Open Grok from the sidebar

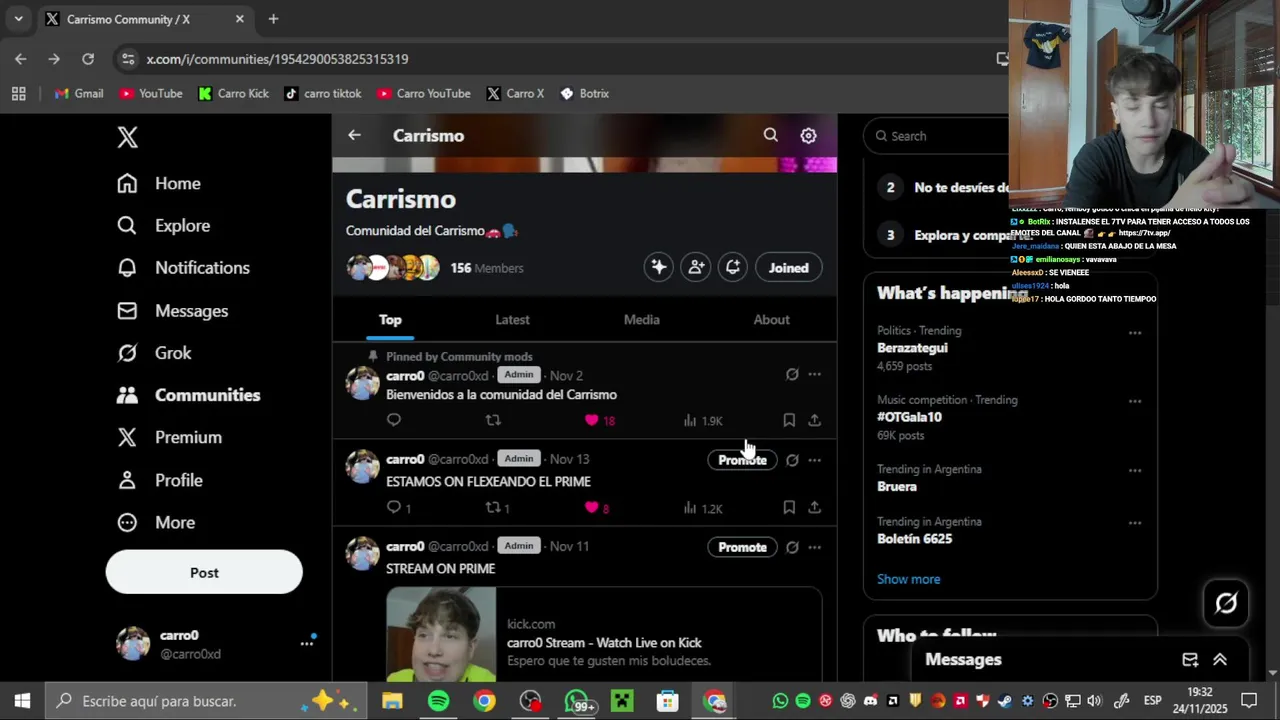[x=154, y=352]
